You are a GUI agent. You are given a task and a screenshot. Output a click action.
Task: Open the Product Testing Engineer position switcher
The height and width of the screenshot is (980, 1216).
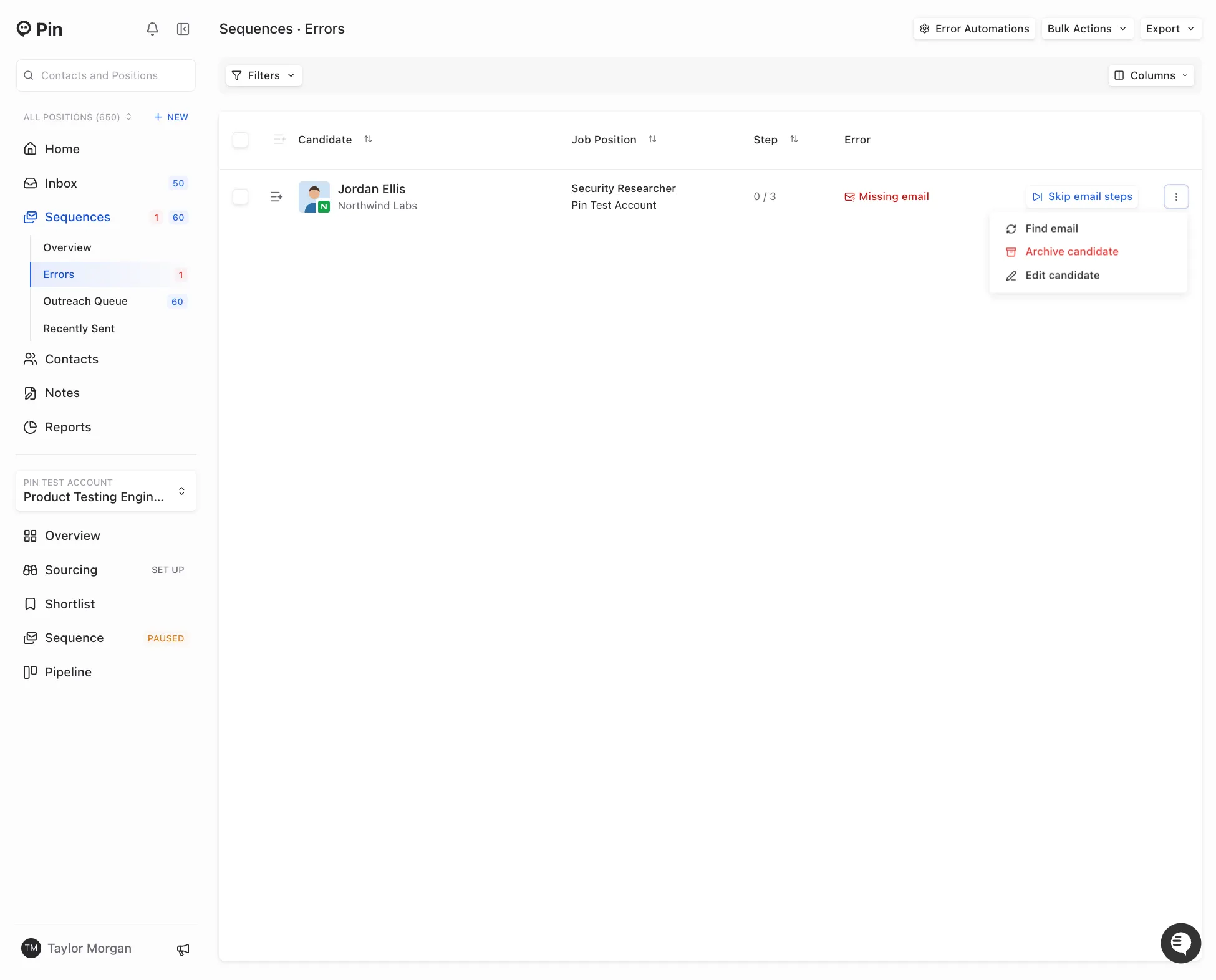(x=106, y=491)
